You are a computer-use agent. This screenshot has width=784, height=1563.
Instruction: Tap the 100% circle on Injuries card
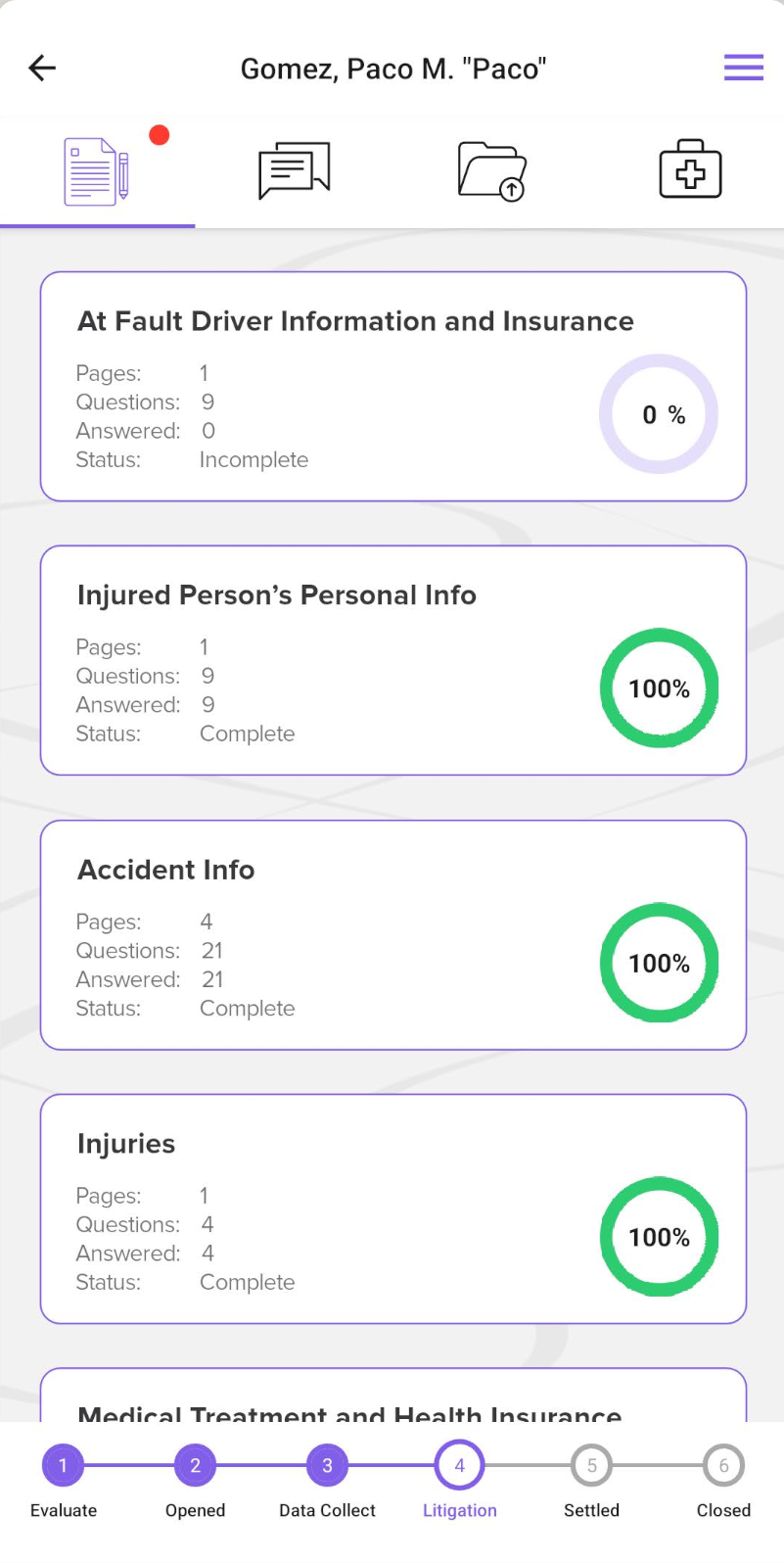659,1237
